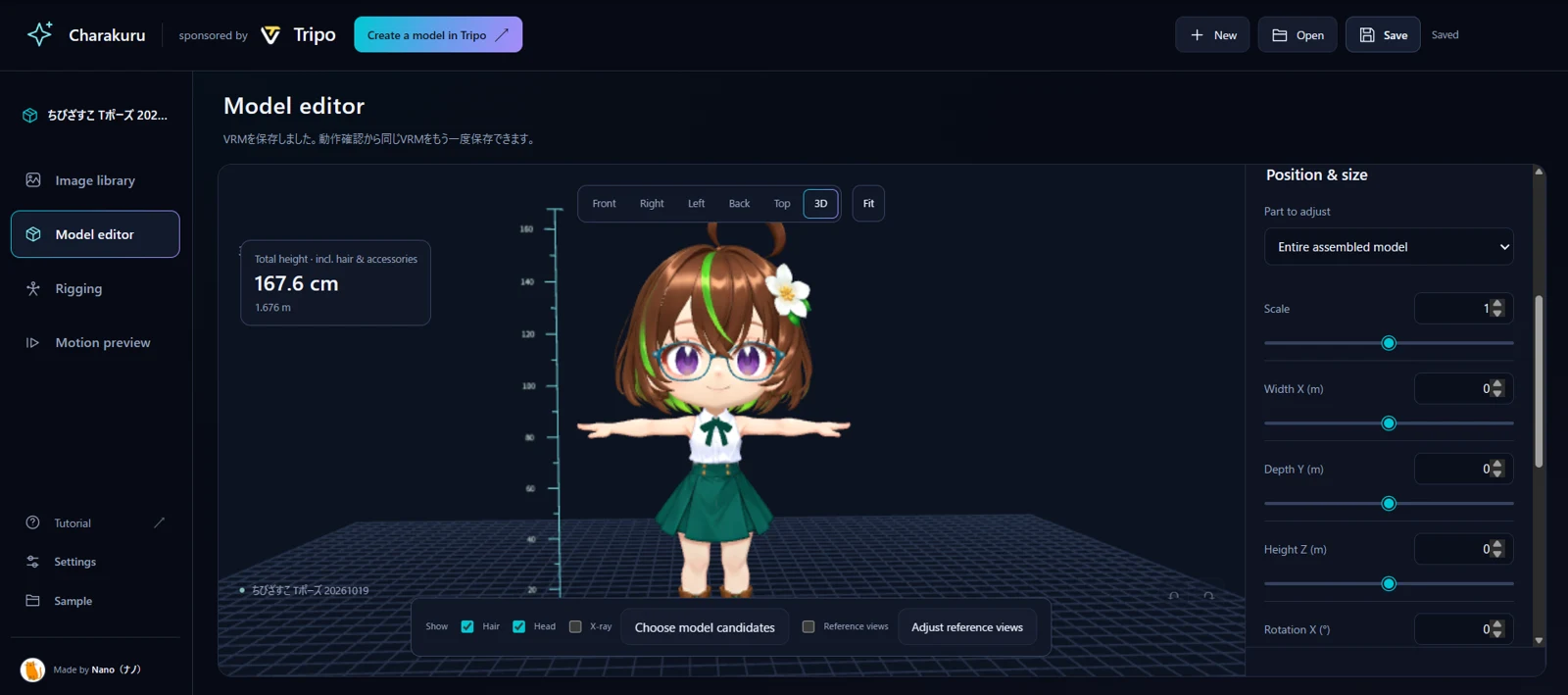Enable the X-ray checkbox
1568x695 pixels.
click(575, 626)
